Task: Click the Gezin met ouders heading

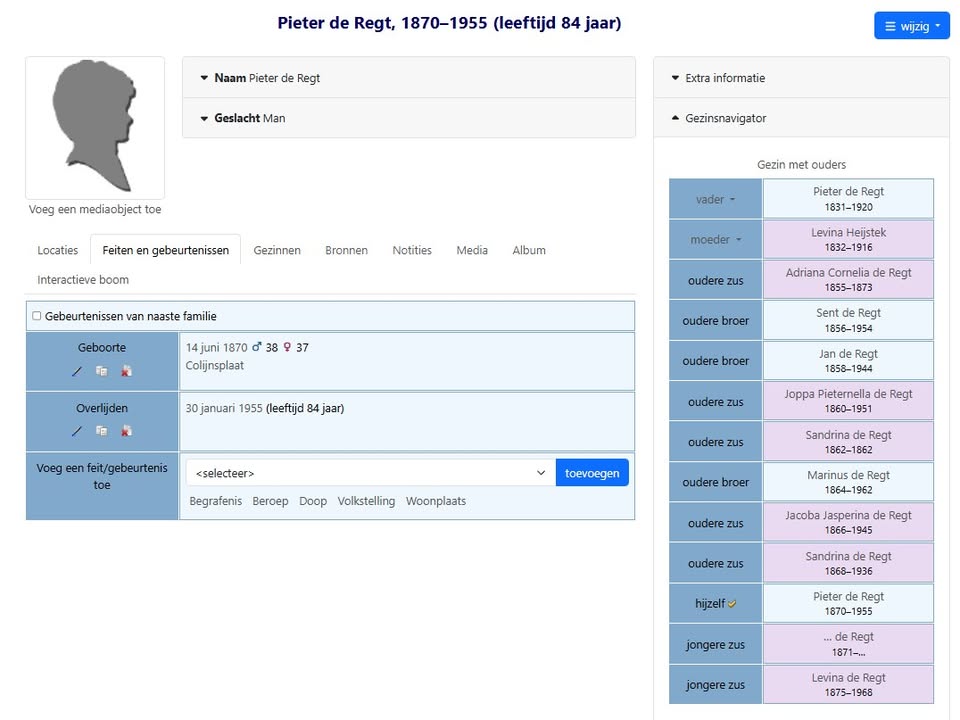Action: click(x=801, y=164)
